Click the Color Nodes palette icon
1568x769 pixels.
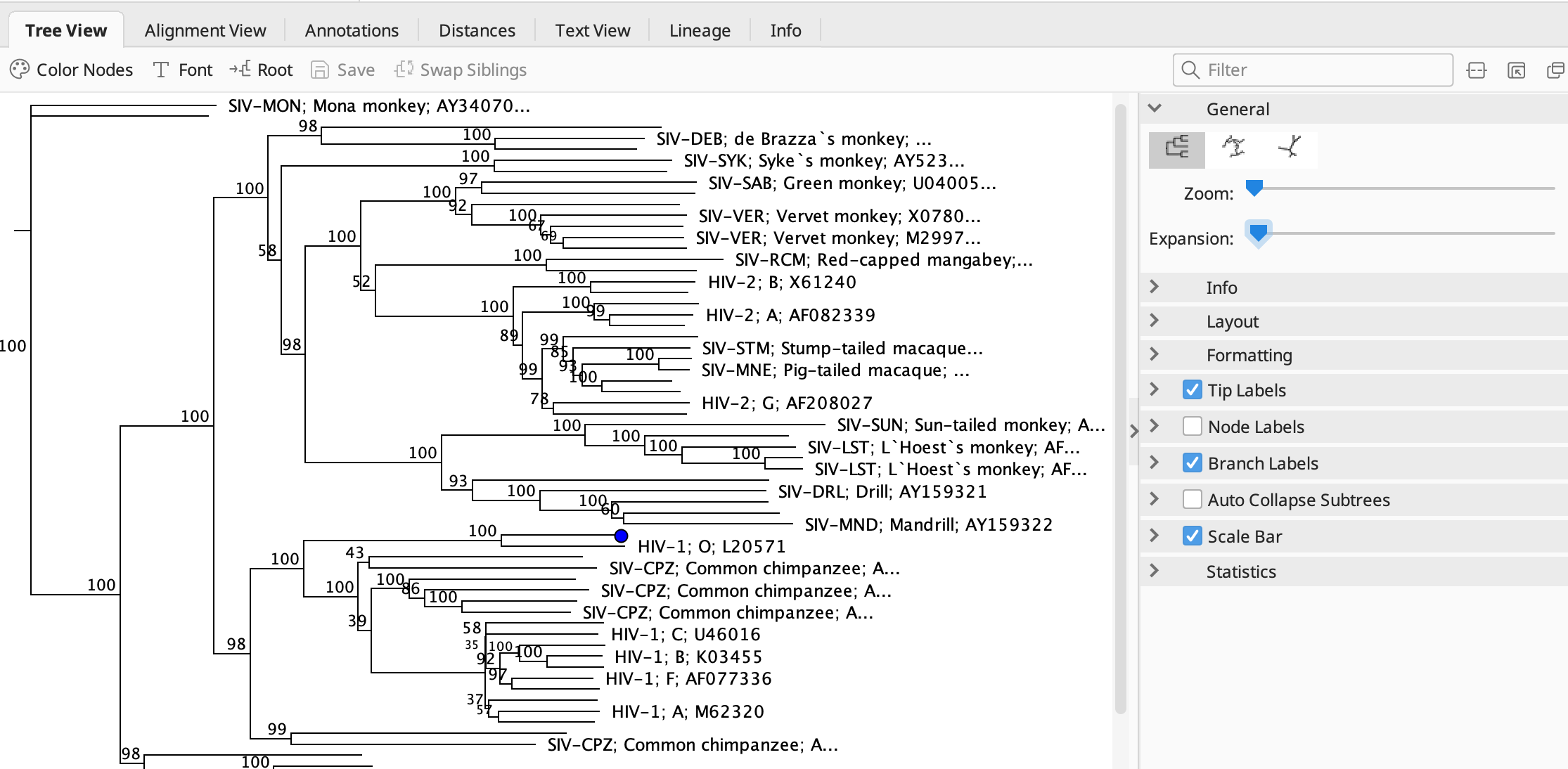click(x=20, y=70)
